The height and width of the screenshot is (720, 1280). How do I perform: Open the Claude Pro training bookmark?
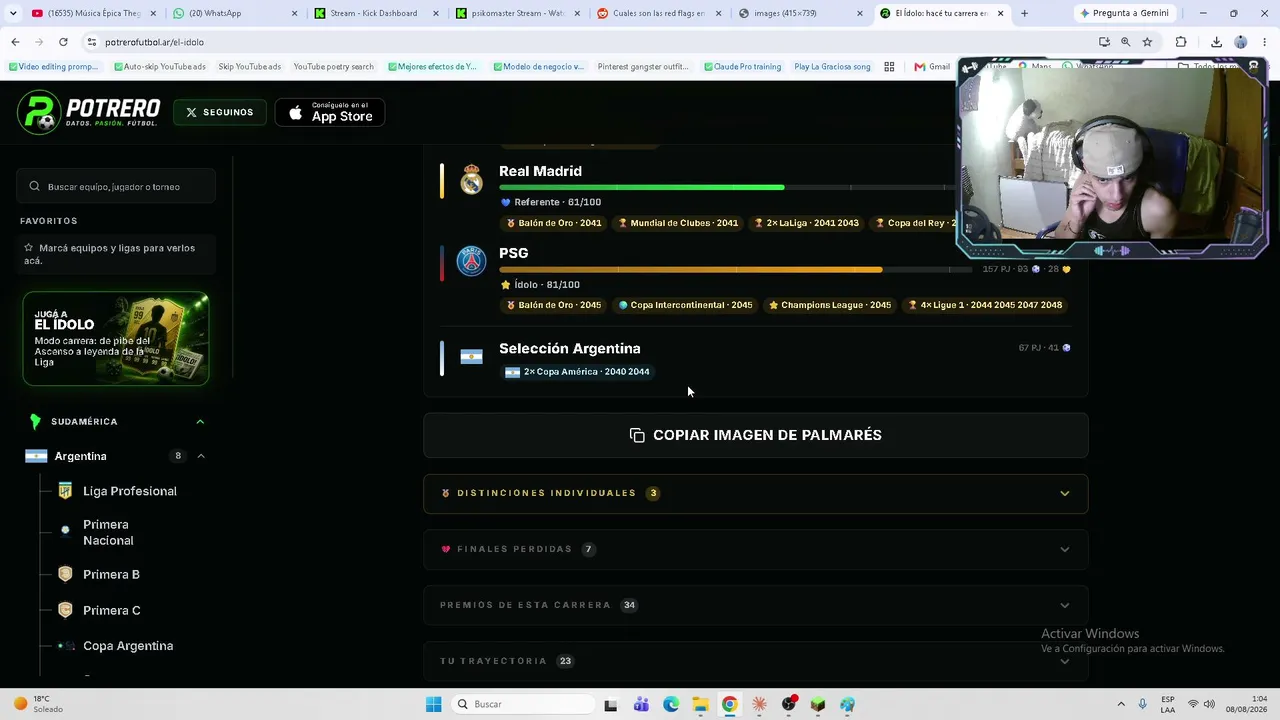[742, 67]
